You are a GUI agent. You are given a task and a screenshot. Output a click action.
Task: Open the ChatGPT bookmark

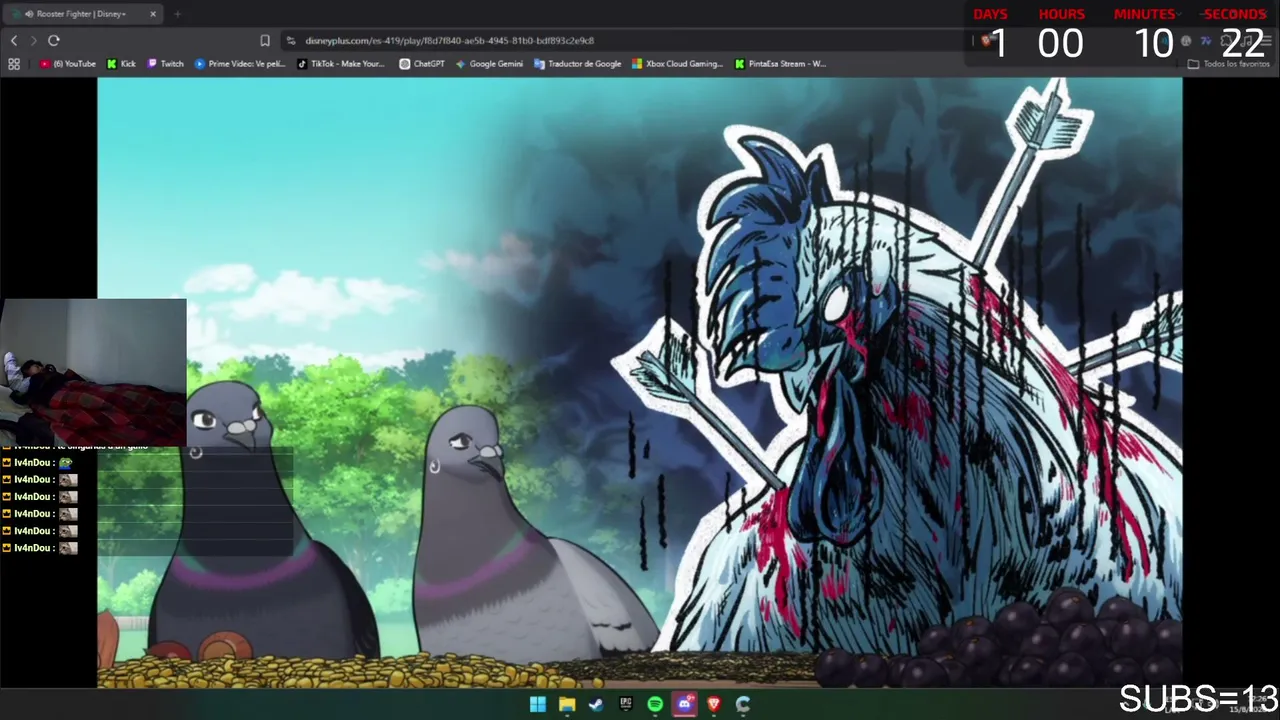pos(422,64)
